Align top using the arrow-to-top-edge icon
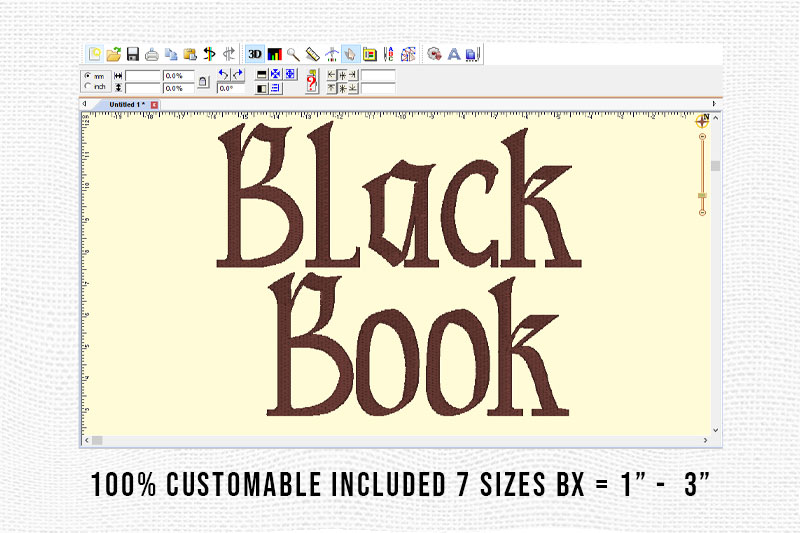Viewport: 800px width, 533px height. coord(332,88)
